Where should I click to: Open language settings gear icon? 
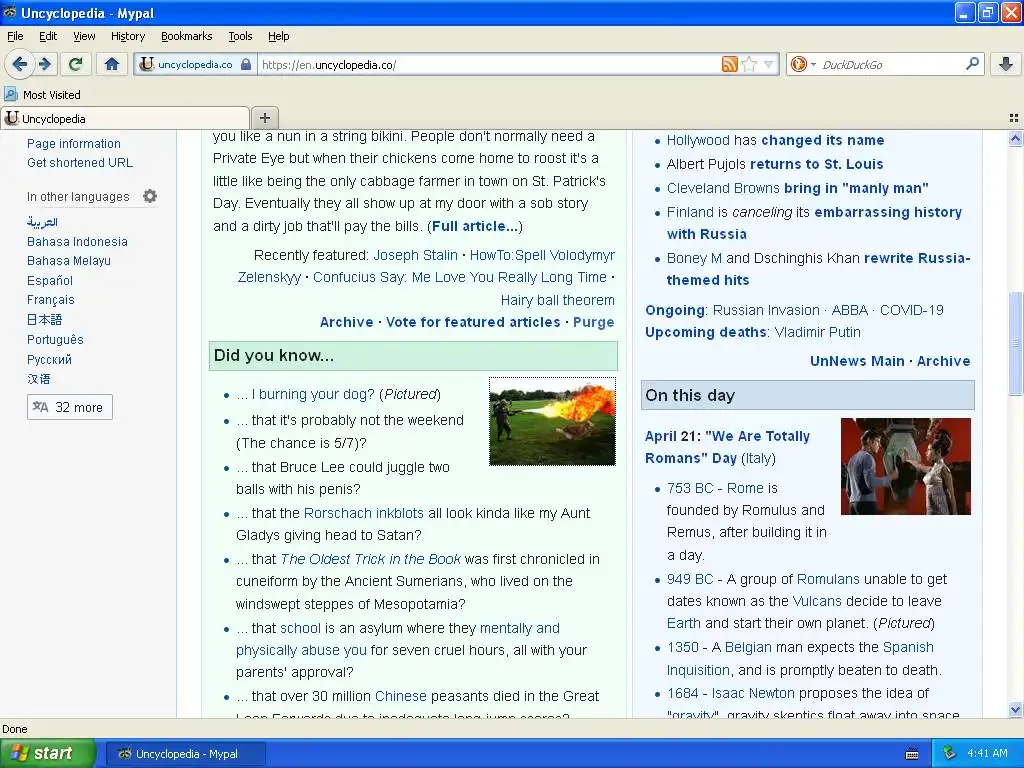[x=150, y=196]
